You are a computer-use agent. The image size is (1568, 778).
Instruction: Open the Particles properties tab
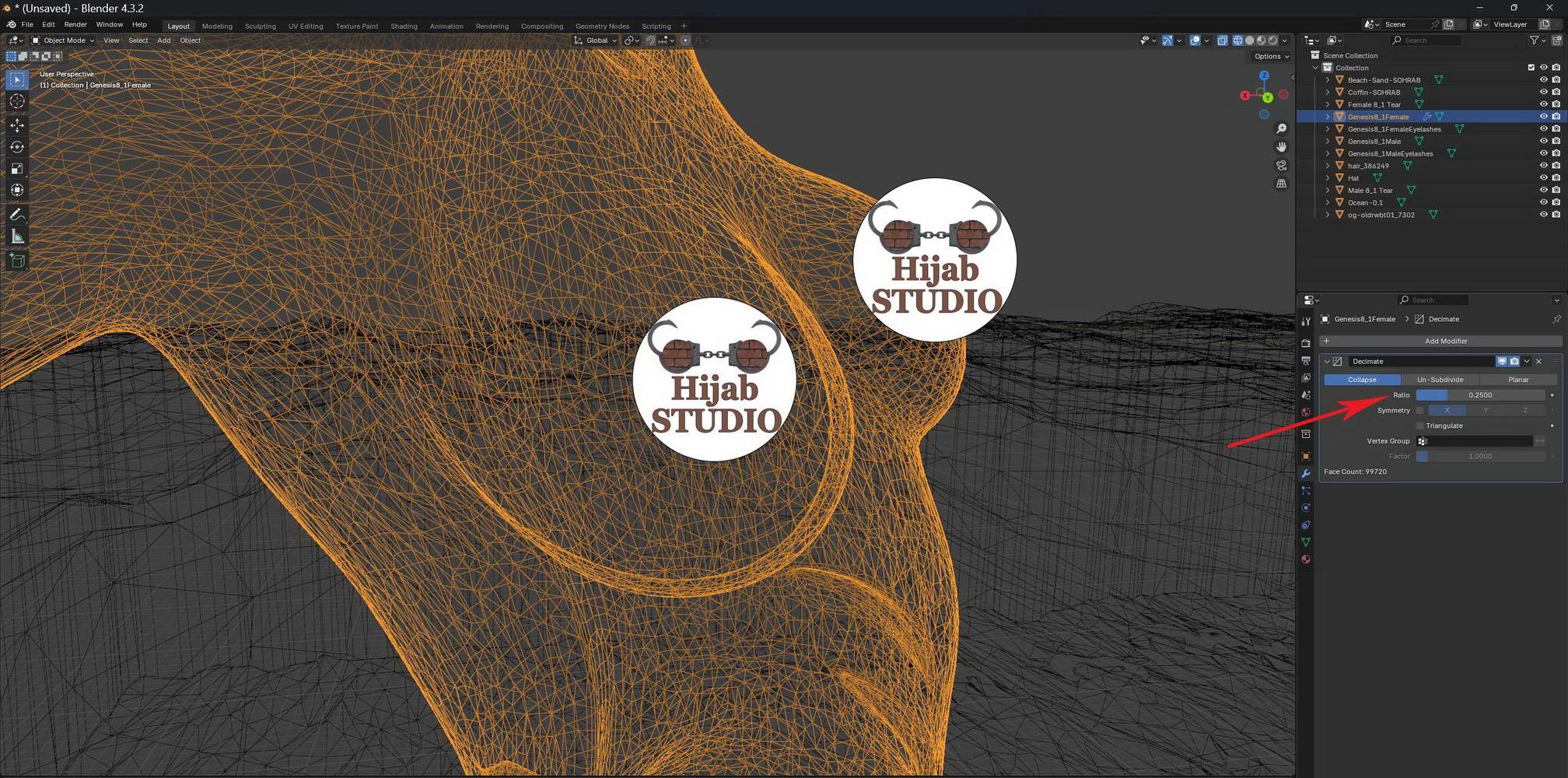pos(1306,491)
